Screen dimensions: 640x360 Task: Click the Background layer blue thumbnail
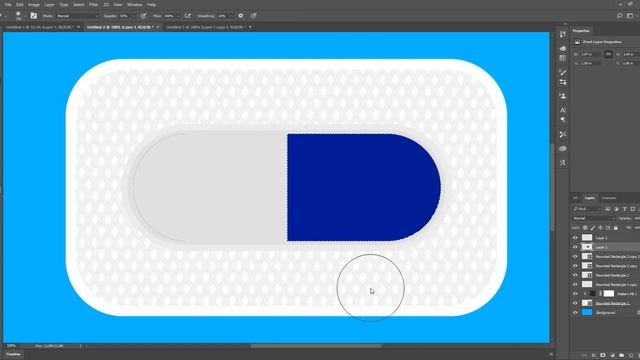587,312
